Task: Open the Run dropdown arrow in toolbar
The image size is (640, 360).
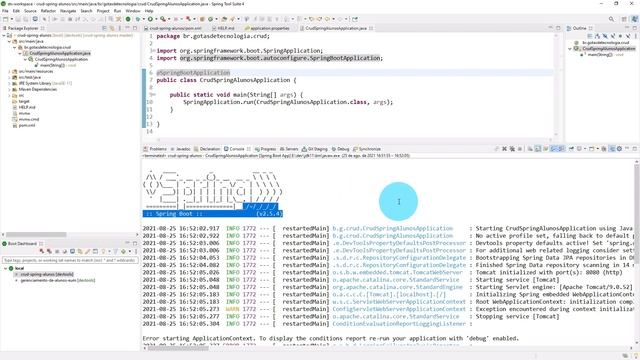Action: 156,19
